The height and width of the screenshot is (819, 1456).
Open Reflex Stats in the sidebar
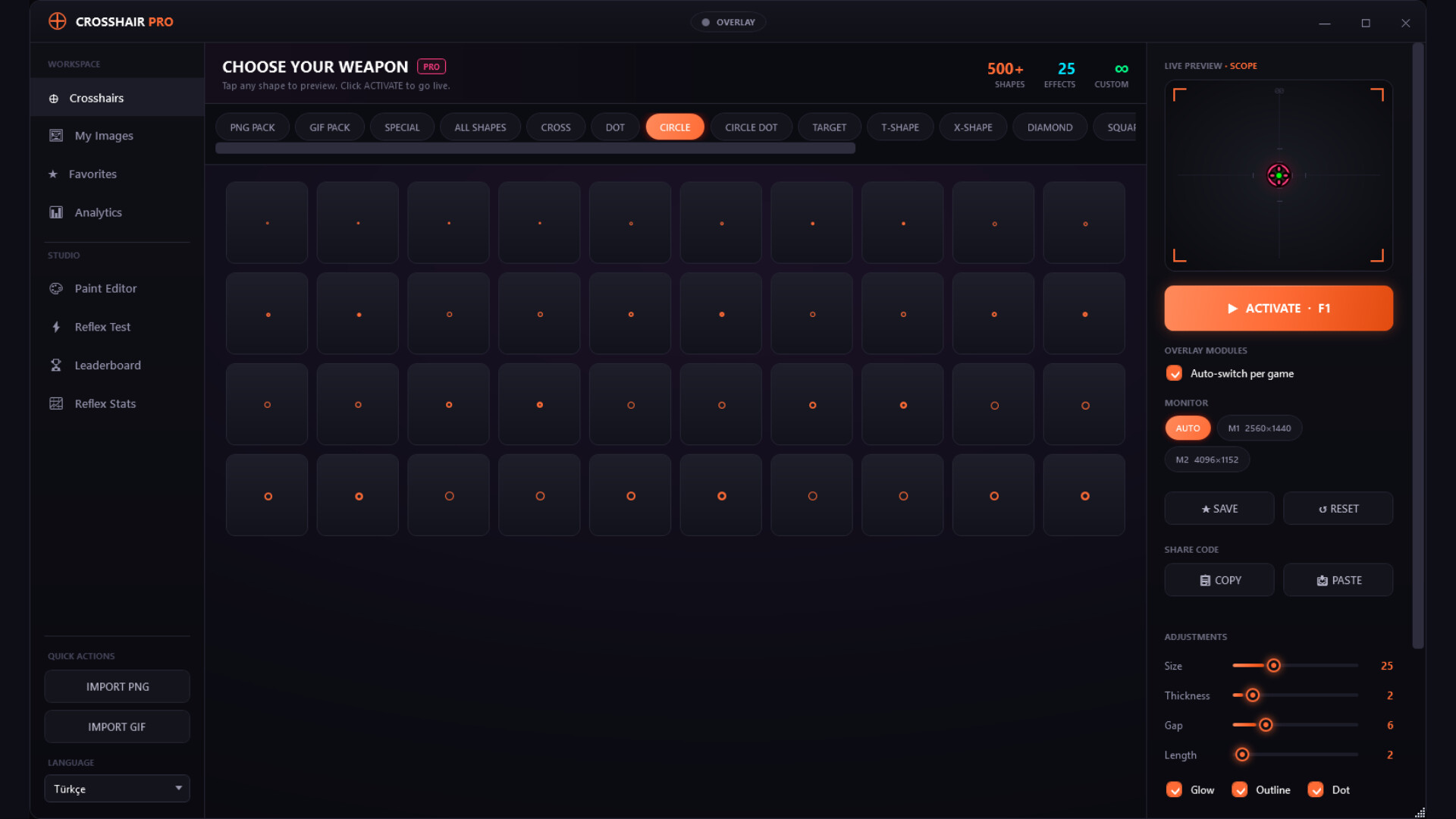click(x=117, y=403)
